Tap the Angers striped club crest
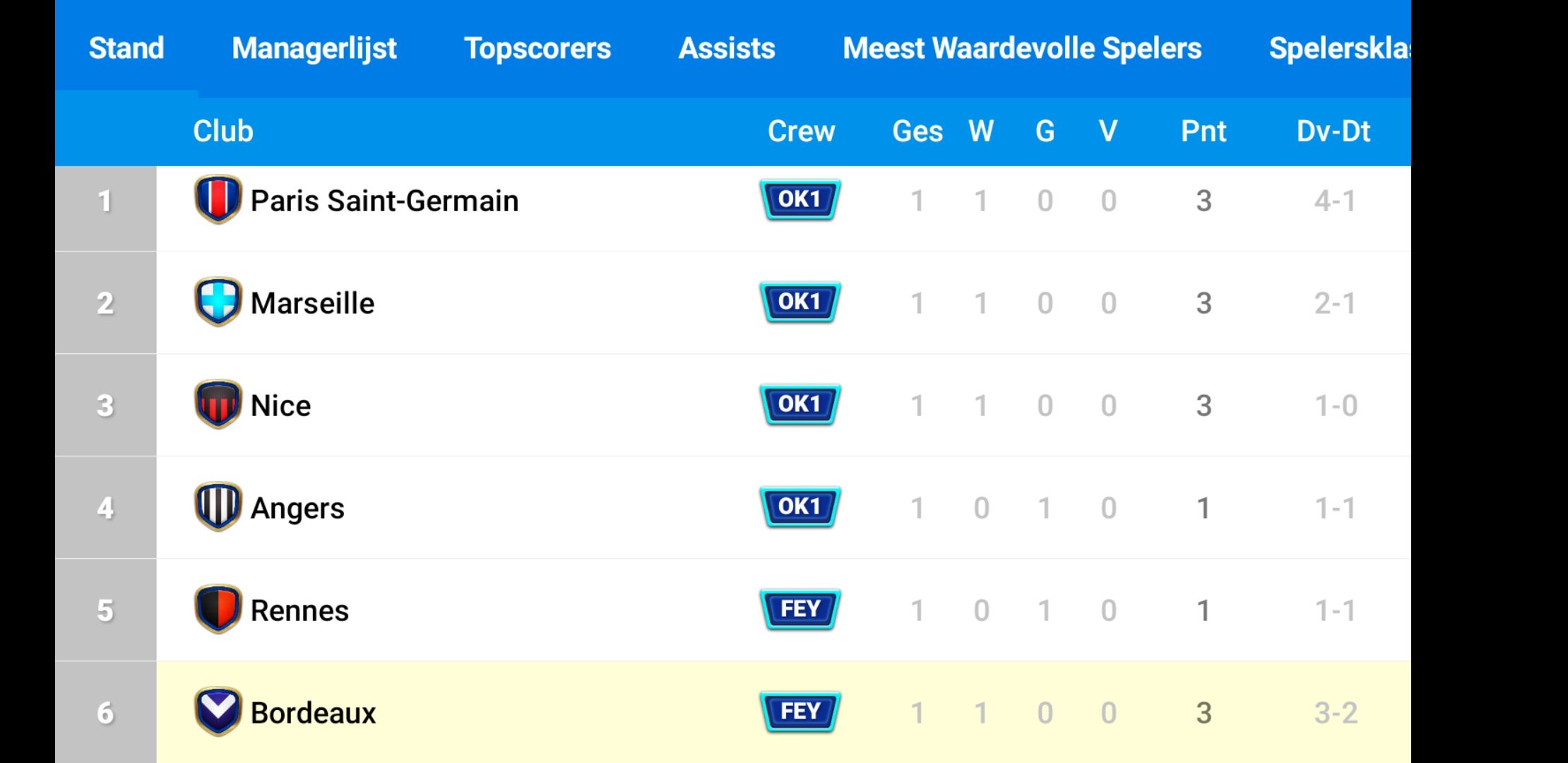Image resolution: width=1568 pixels, height=763 pixels. tap(218, 507)
